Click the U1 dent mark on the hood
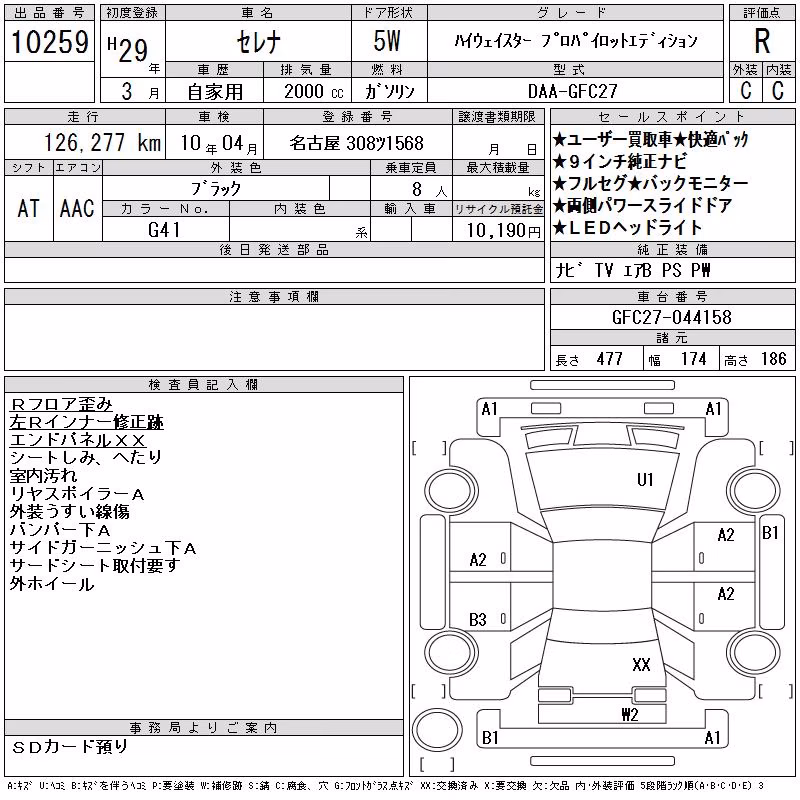The image size is (800, 800). [x=645, y=480]
